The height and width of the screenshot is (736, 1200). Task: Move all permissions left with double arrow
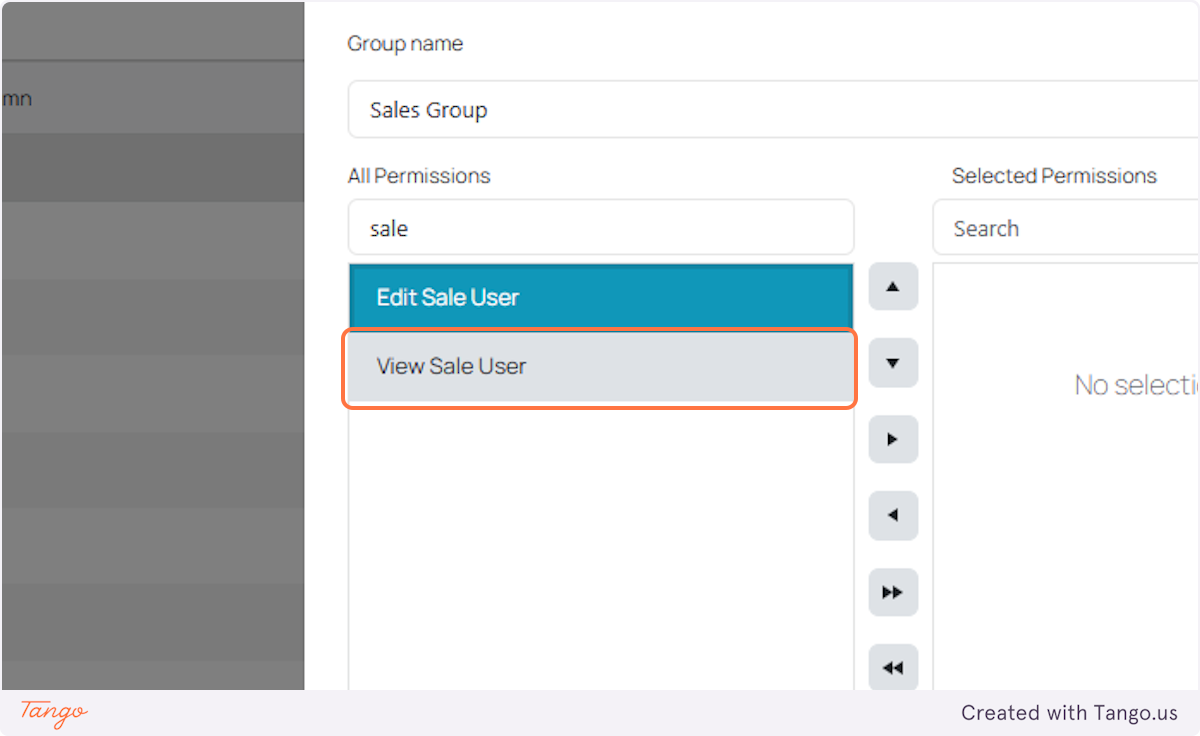[893, 667]
